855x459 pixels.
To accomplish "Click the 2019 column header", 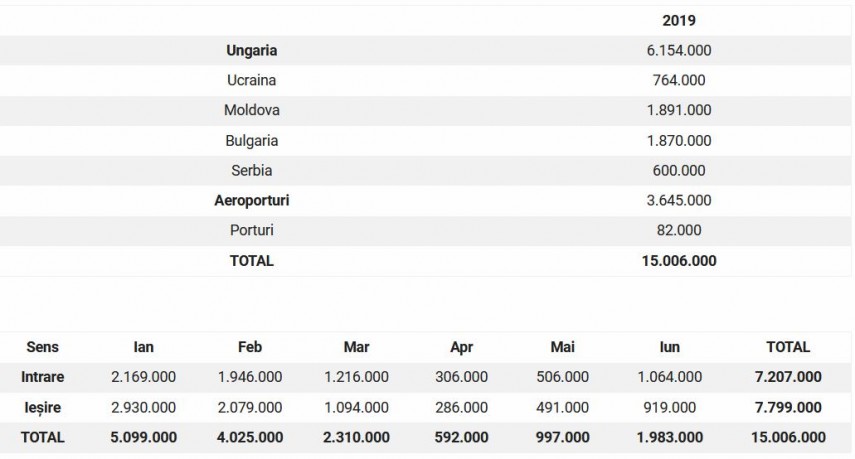I will (679, 21).
